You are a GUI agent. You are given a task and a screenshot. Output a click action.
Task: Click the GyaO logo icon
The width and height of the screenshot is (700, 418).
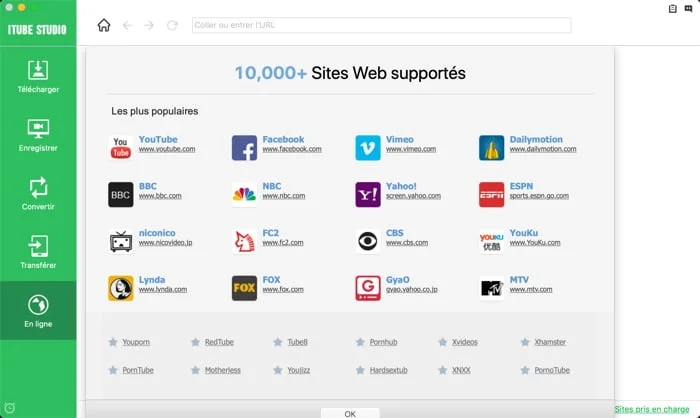(368, 288)
